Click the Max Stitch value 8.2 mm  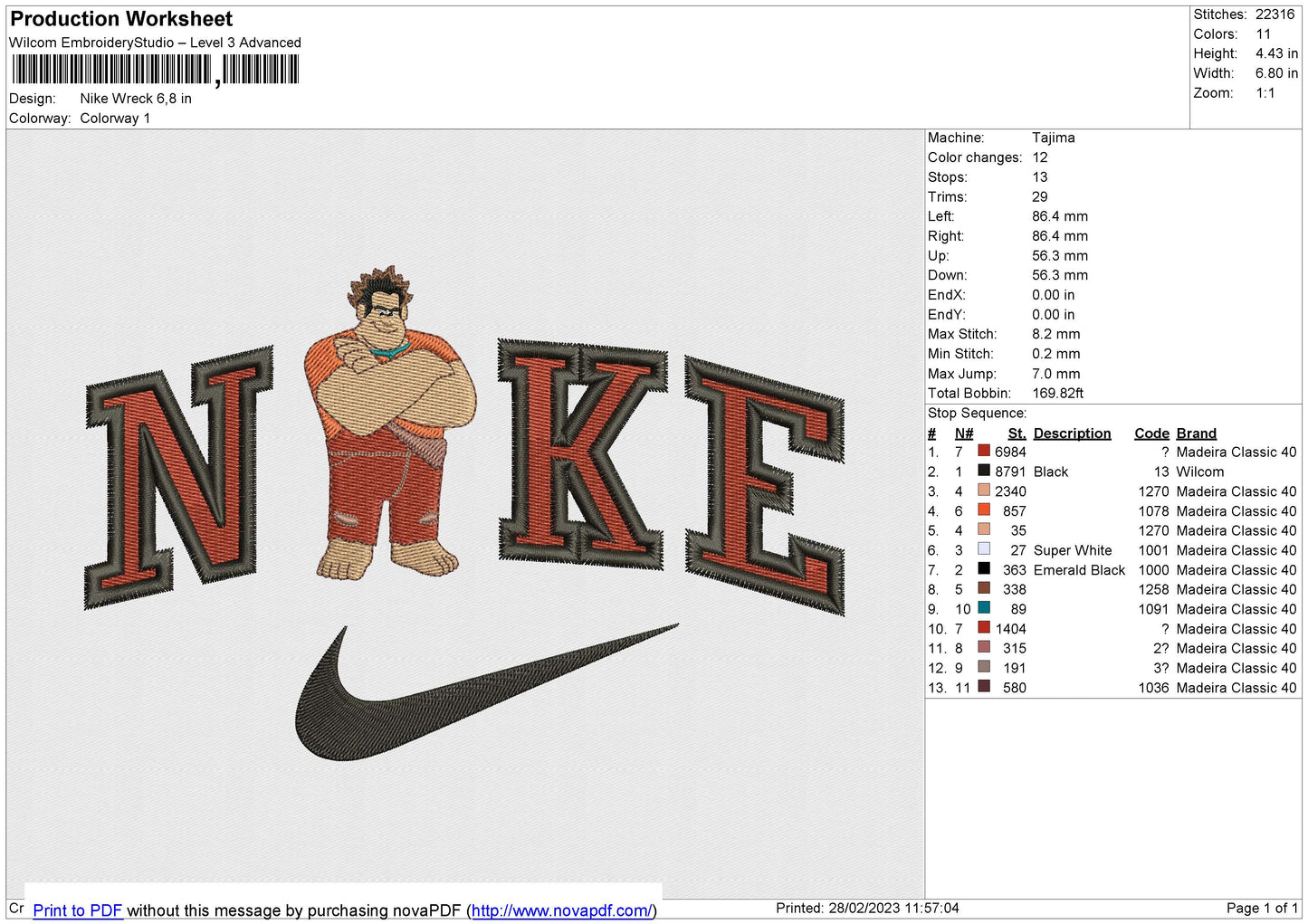(x=1056, y=334)
